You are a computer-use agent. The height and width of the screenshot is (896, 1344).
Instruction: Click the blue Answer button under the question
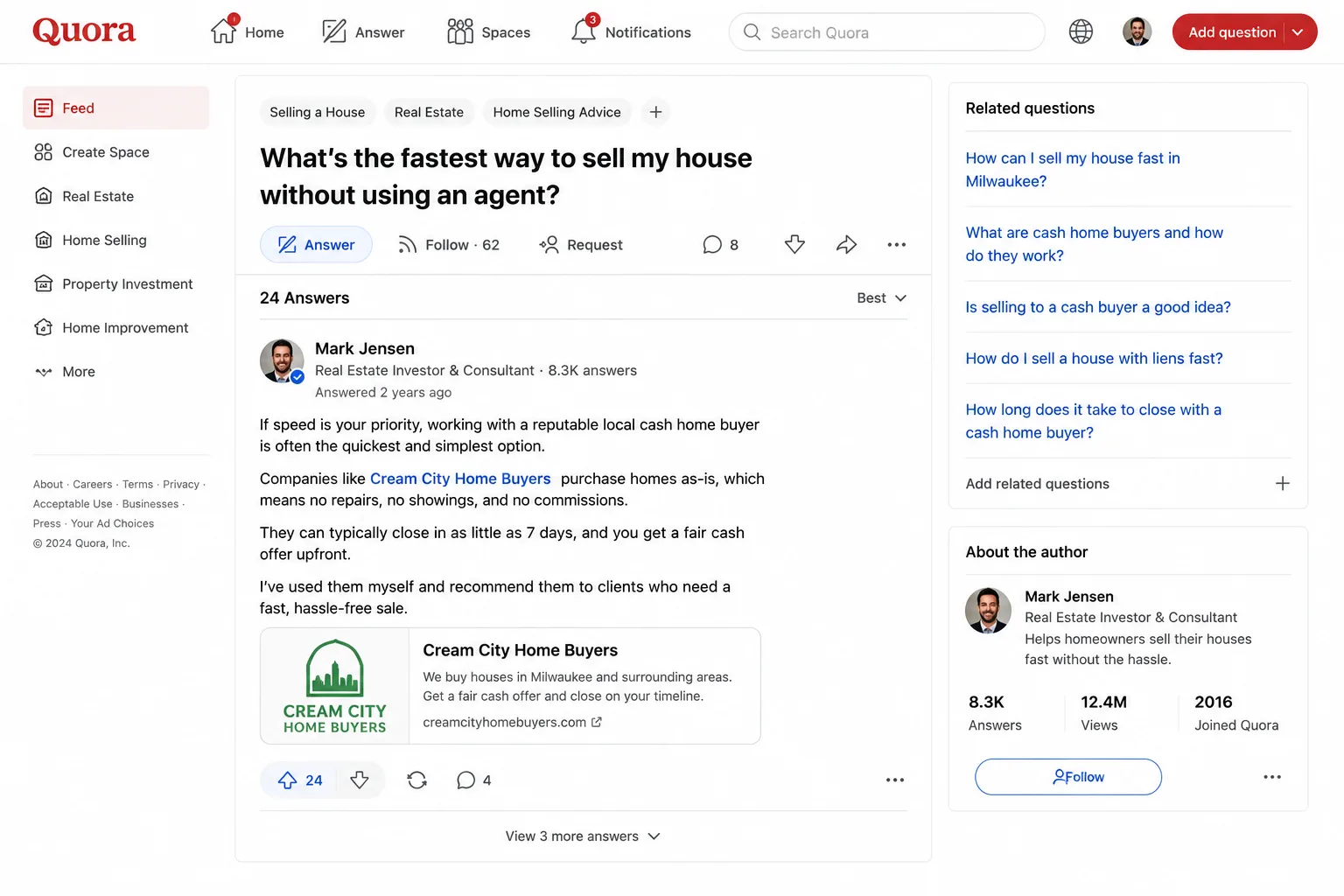click(316, 245)
